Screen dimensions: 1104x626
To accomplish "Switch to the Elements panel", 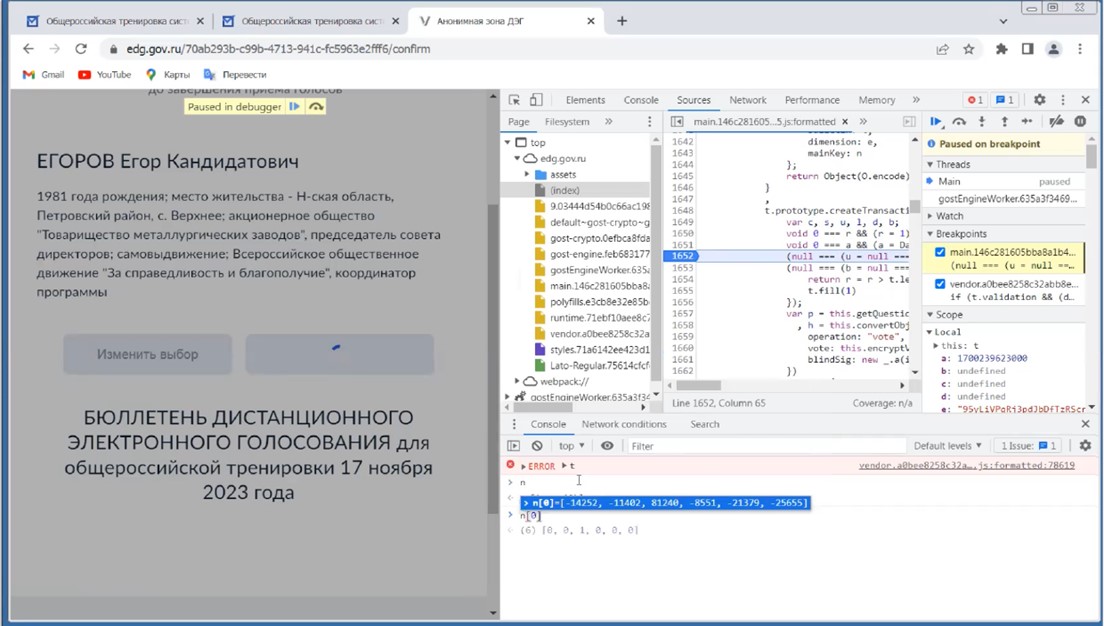I will point(585,100).
